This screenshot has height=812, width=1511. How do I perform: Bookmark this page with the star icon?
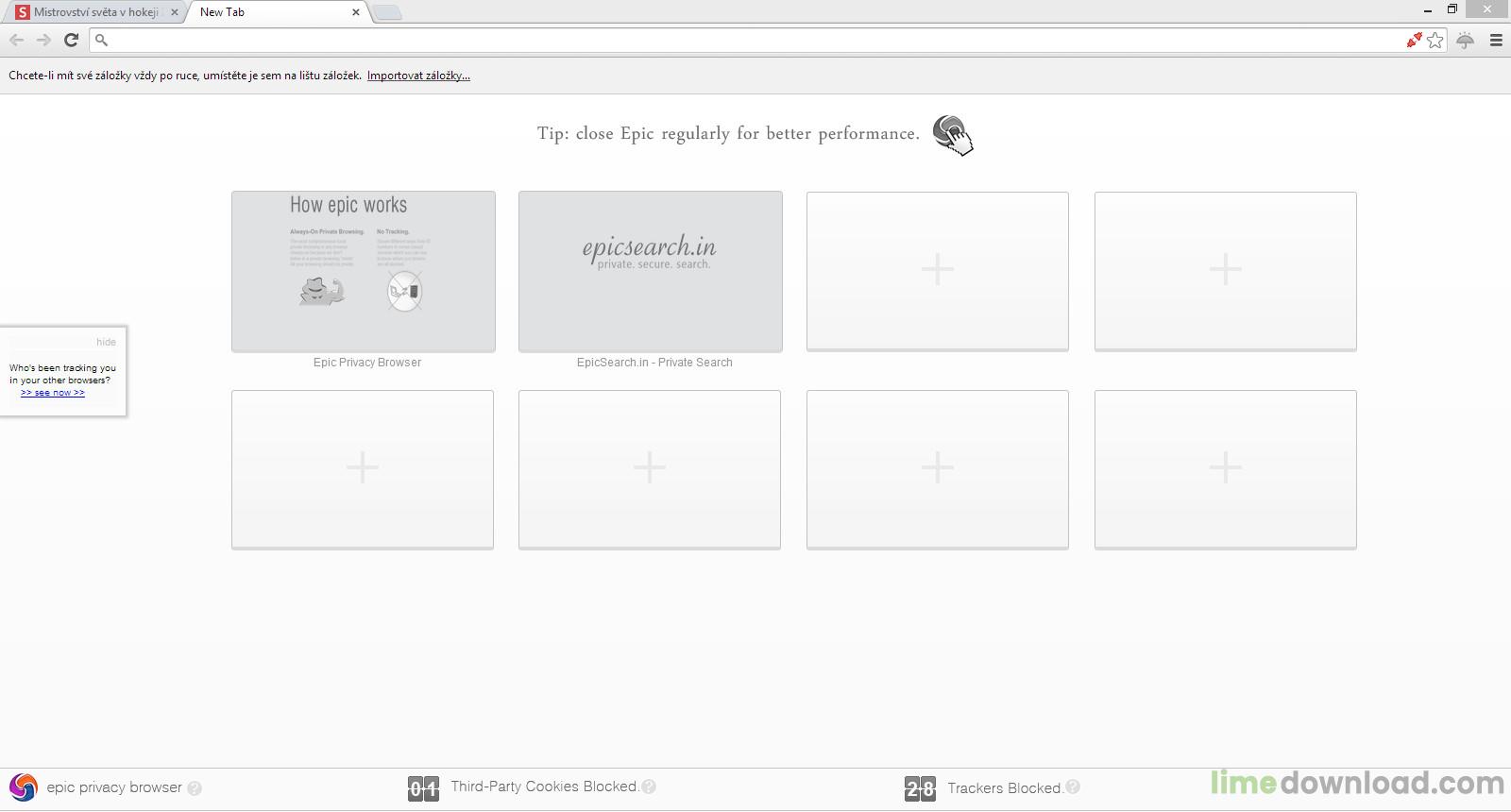pyautogui.click(x=1435, y=40)
